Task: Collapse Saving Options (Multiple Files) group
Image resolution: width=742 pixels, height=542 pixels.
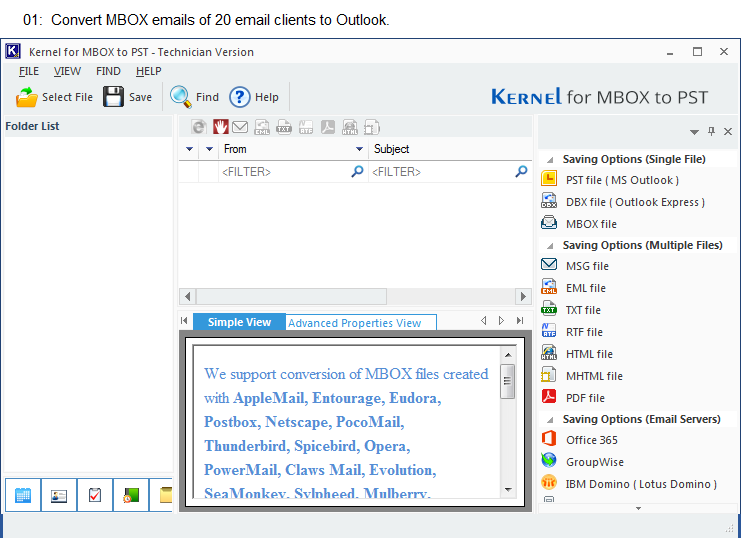Action: (550, 246)
